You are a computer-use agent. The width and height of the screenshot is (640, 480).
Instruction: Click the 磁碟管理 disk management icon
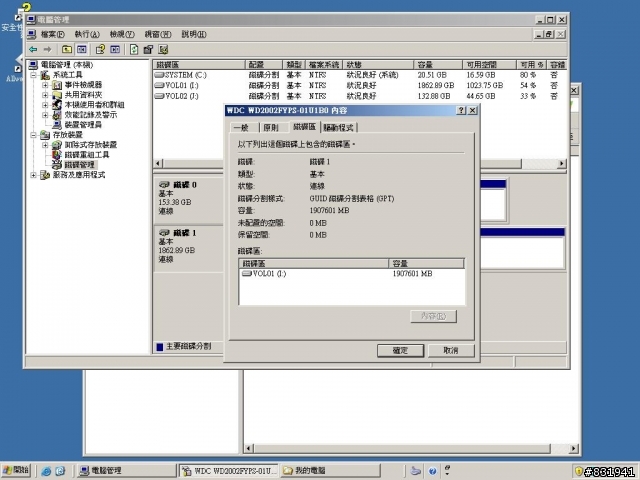click(57, 165)
